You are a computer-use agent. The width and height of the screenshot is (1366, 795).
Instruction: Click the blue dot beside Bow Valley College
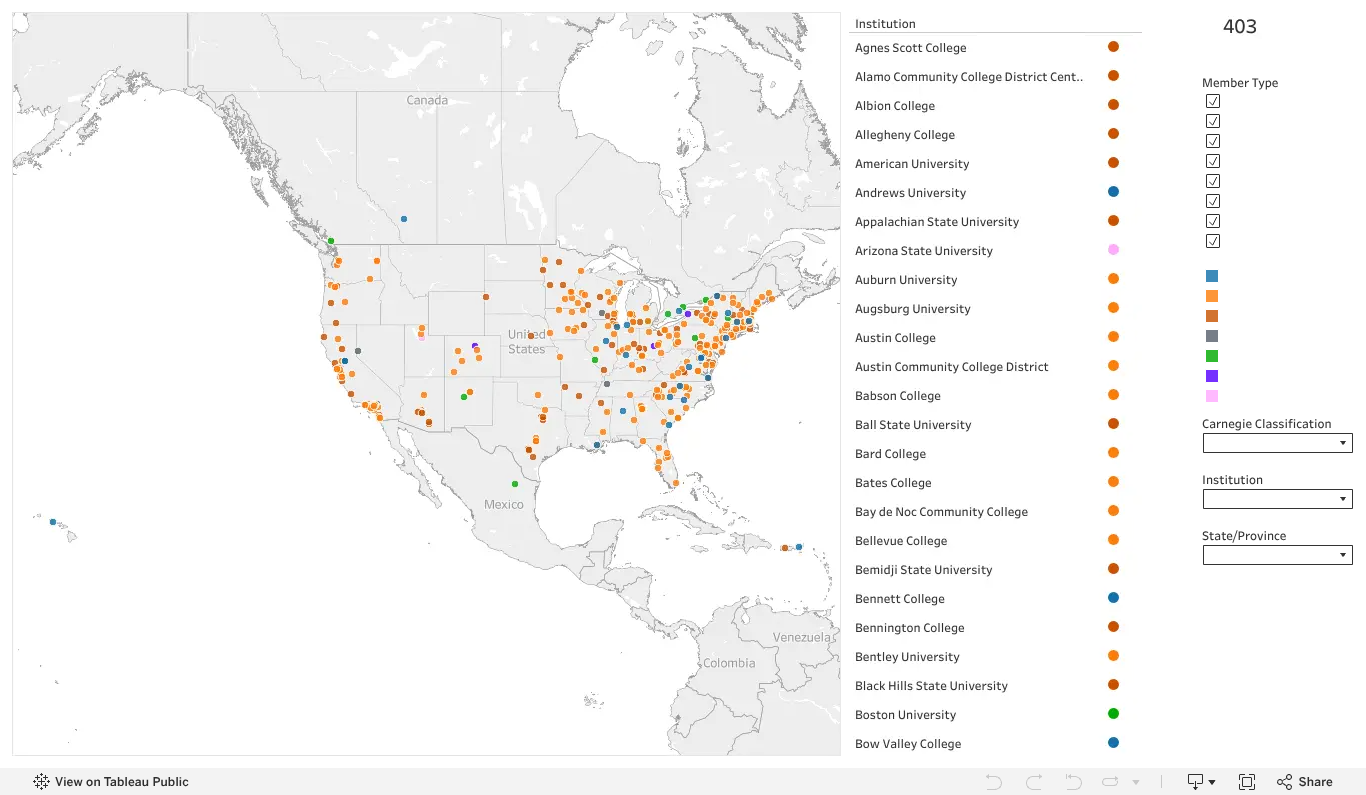click(x=1113, y=743)
